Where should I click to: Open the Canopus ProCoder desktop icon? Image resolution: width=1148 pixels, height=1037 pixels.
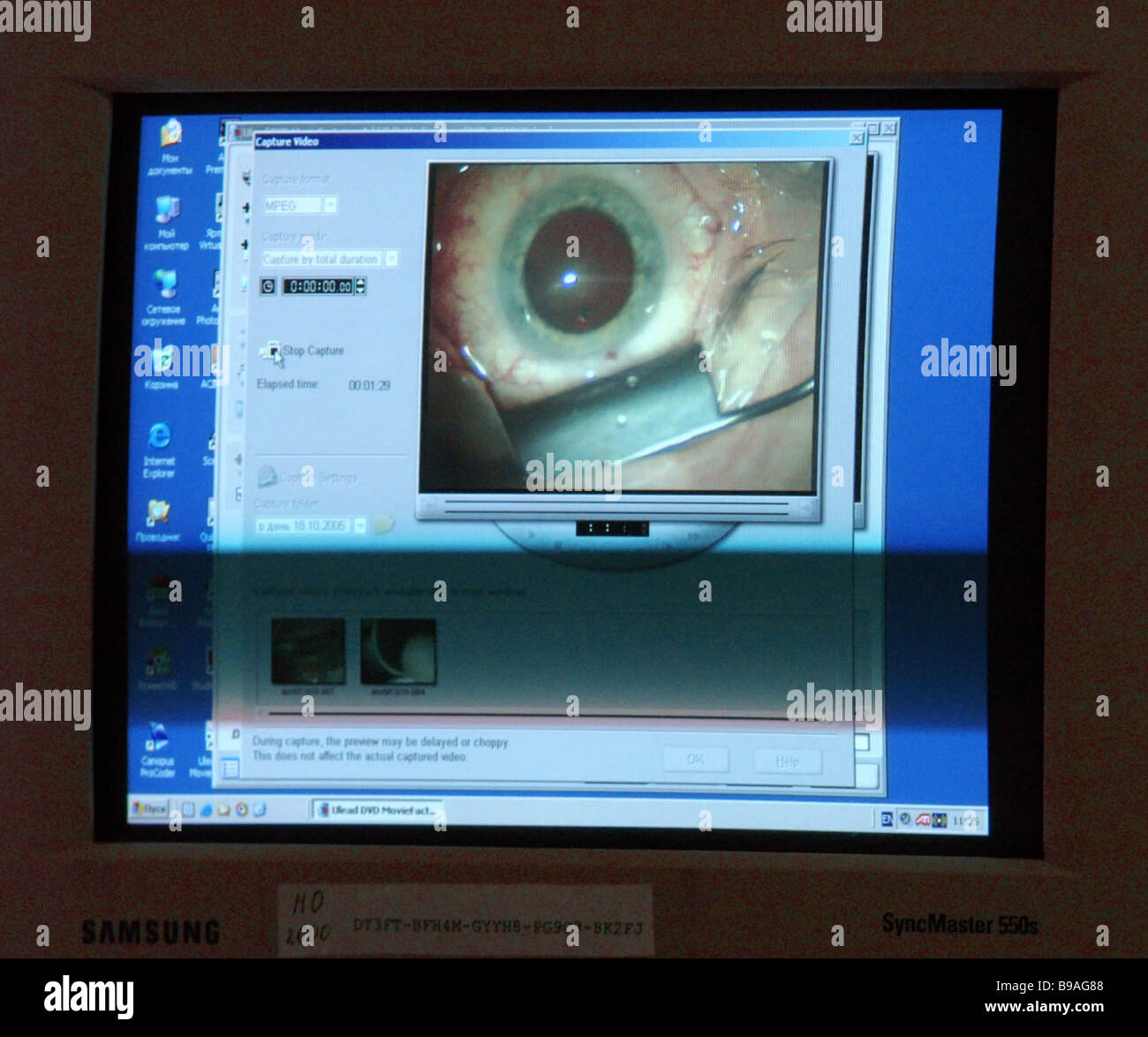[x=156, y=750]
